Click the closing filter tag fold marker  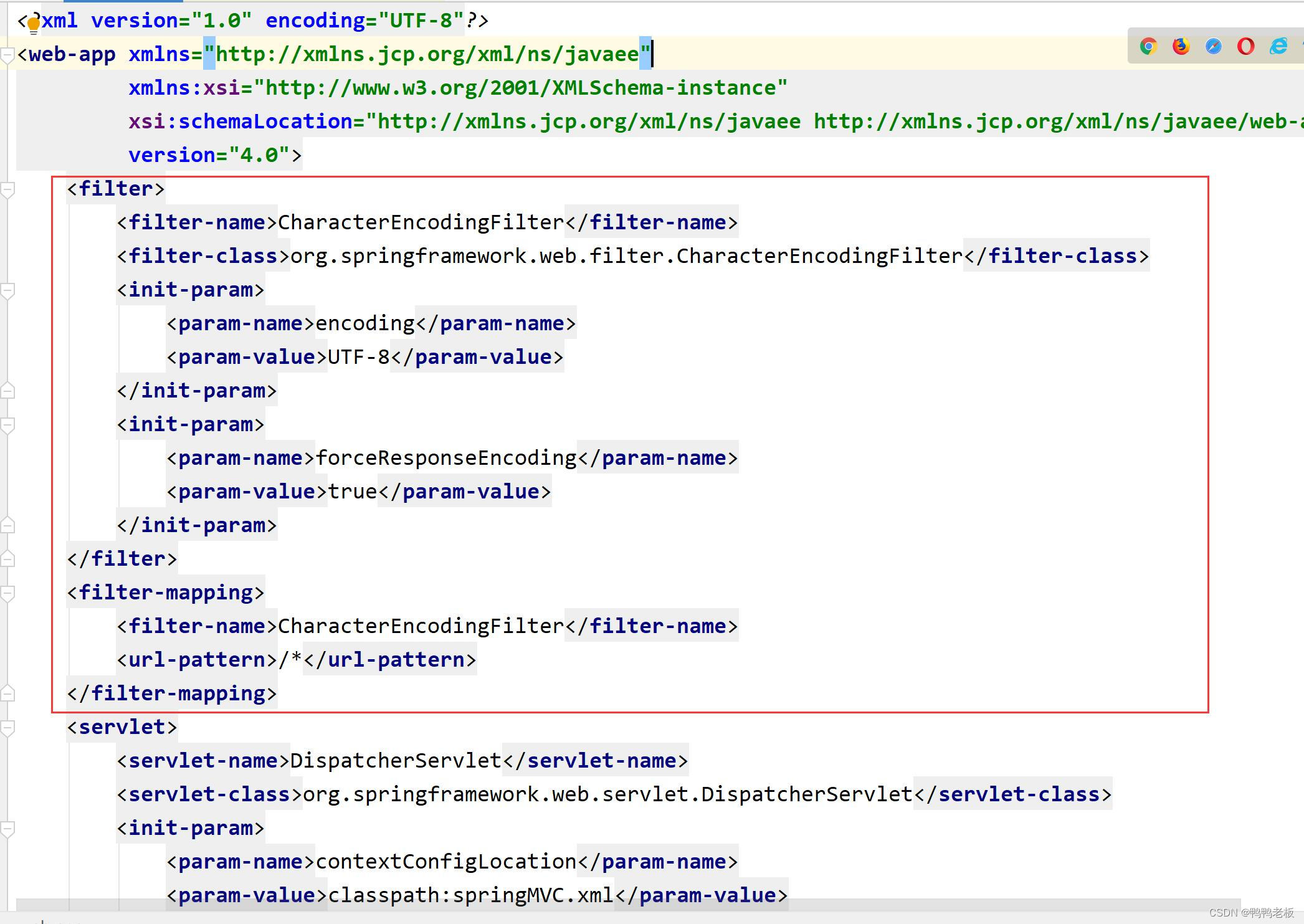pyautogui.click(x=7, y=559)
